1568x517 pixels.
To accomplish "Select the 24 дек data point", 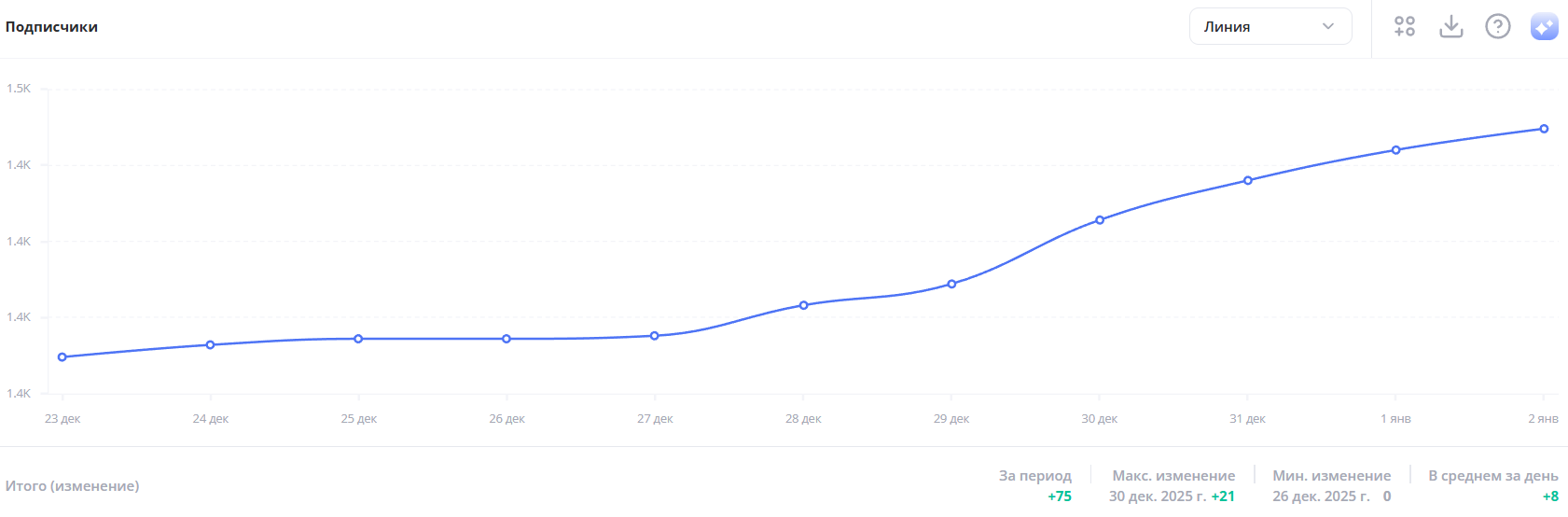I will point(211,345).
